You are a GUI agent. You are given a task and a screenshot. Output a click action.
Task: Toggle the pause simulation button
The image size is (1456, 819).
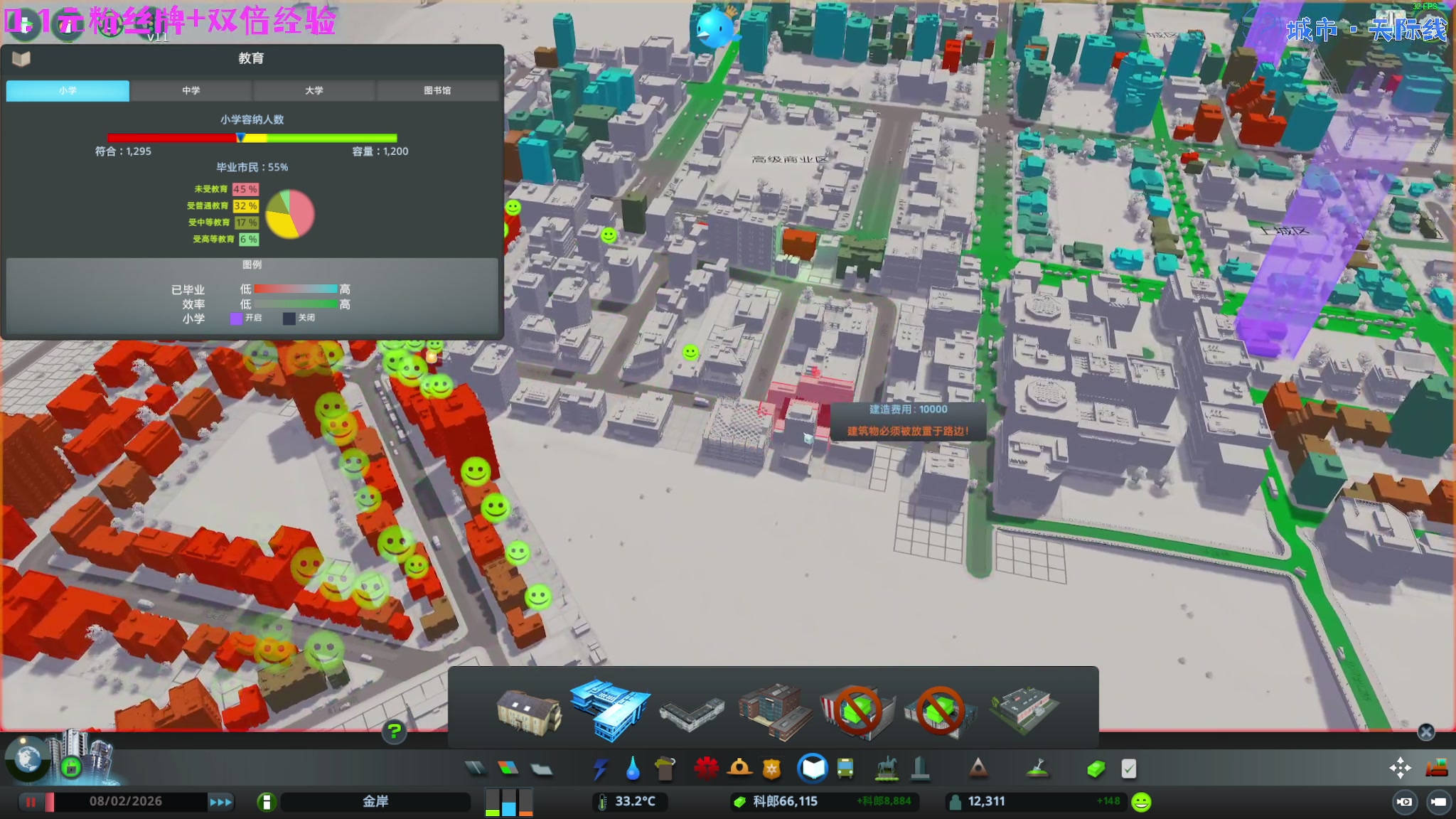31,802
